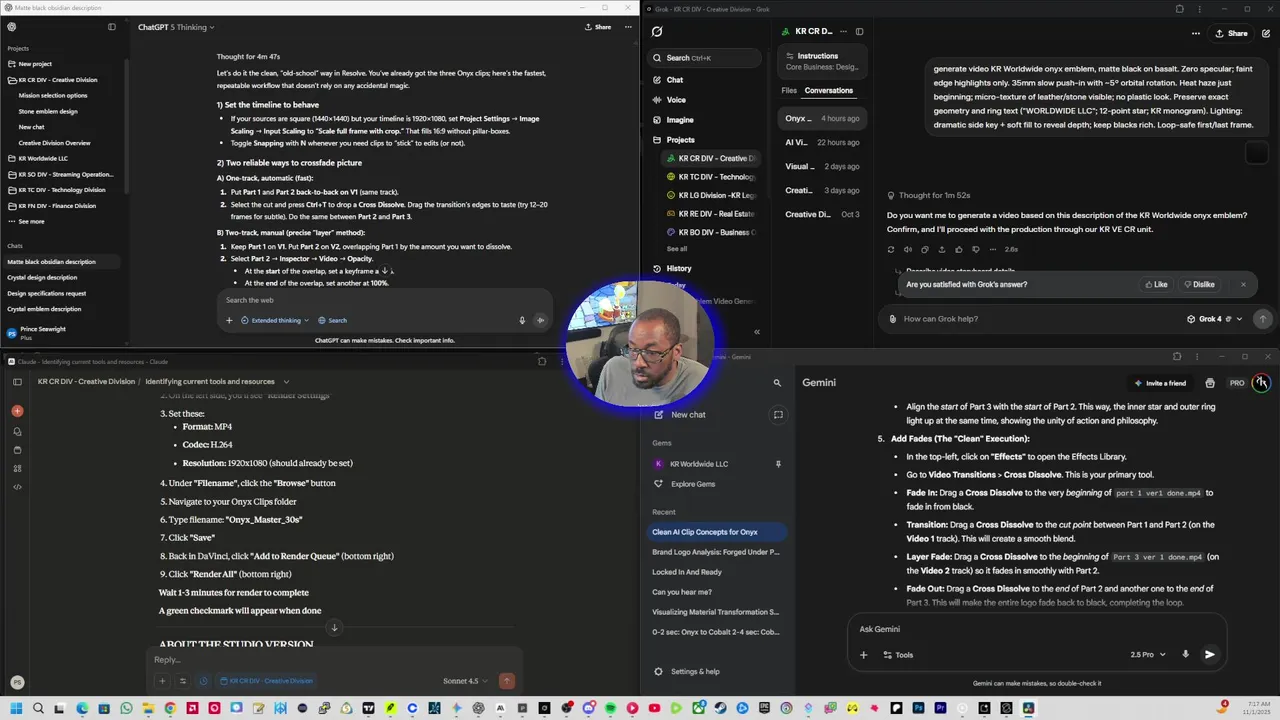Click New chat in Gemini sidebar
Screen dimensions: 1280x720
(x=688, y=414)
